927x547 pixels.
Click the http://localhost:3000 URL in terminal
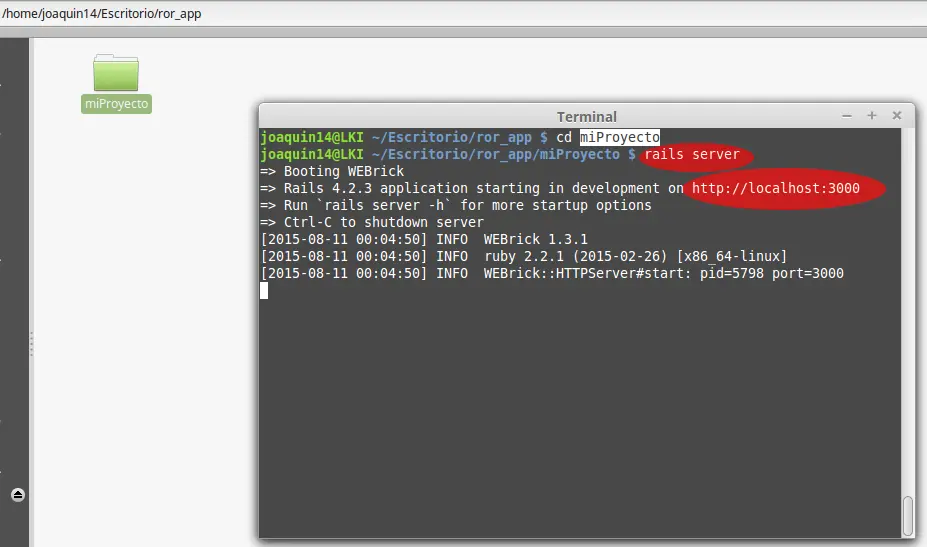(x=776, y=189)
